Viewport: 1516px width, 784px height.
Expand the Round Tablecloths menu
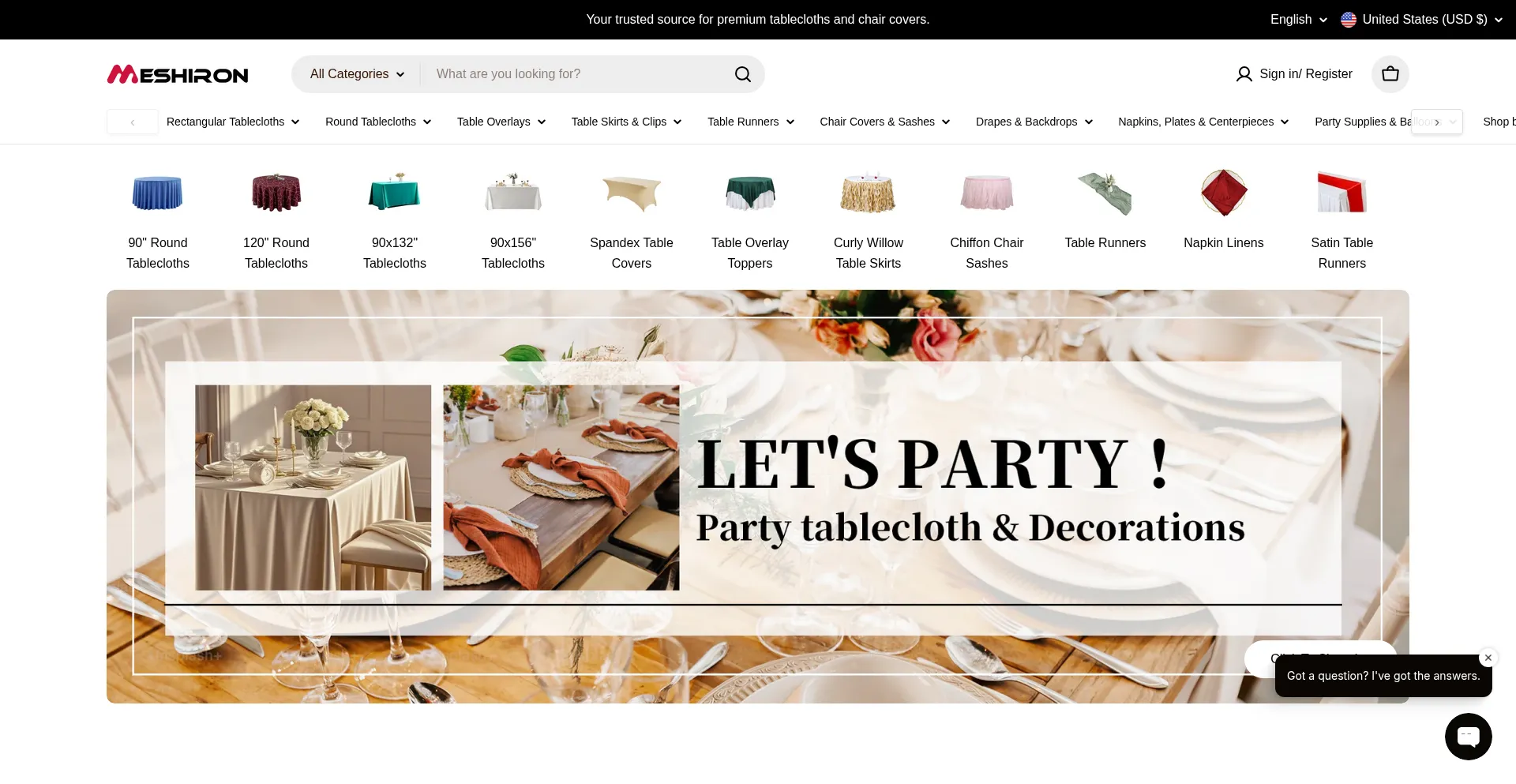(x=378, y=122)
